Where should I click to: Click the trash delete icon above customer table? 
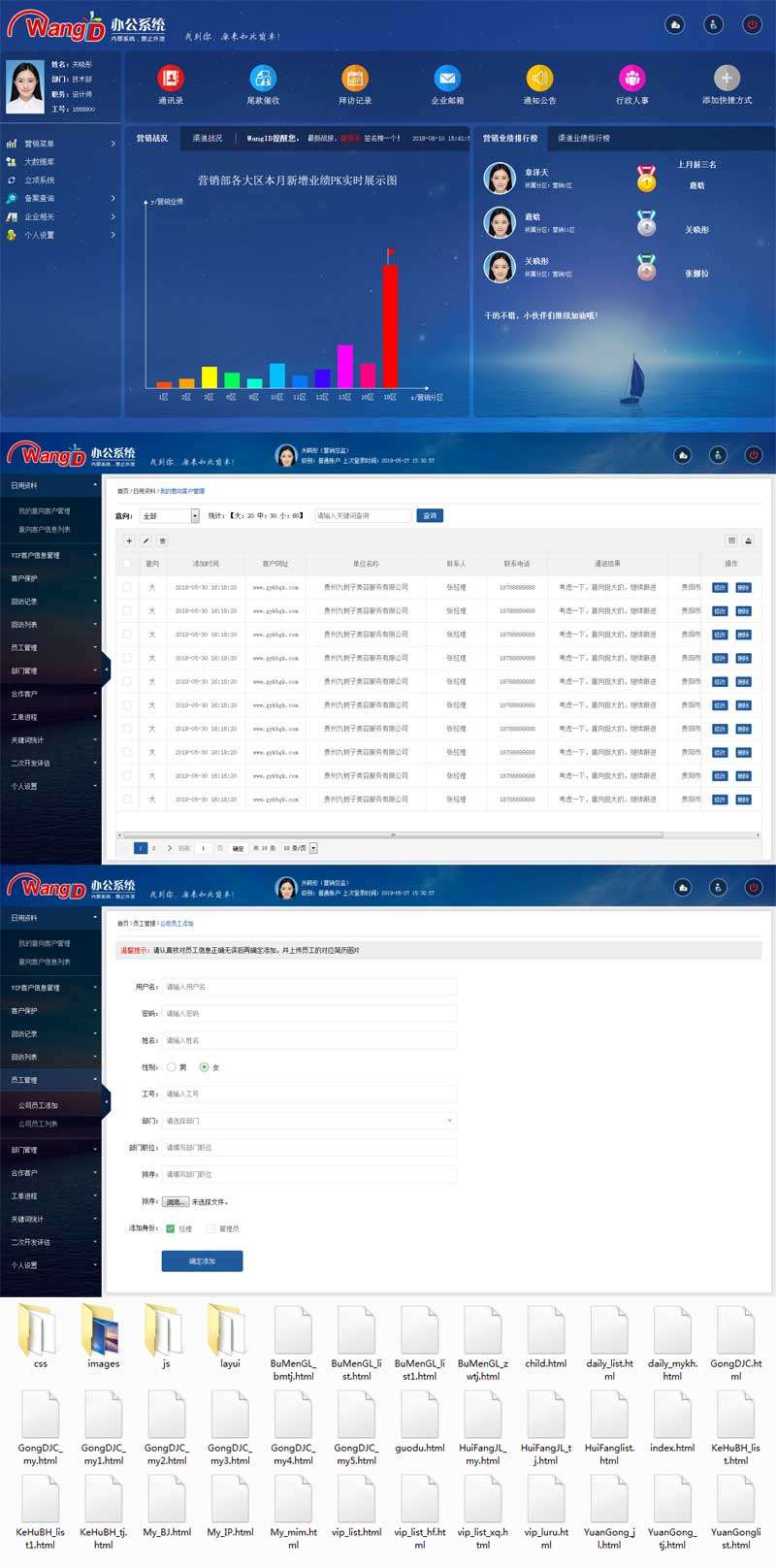163,540
